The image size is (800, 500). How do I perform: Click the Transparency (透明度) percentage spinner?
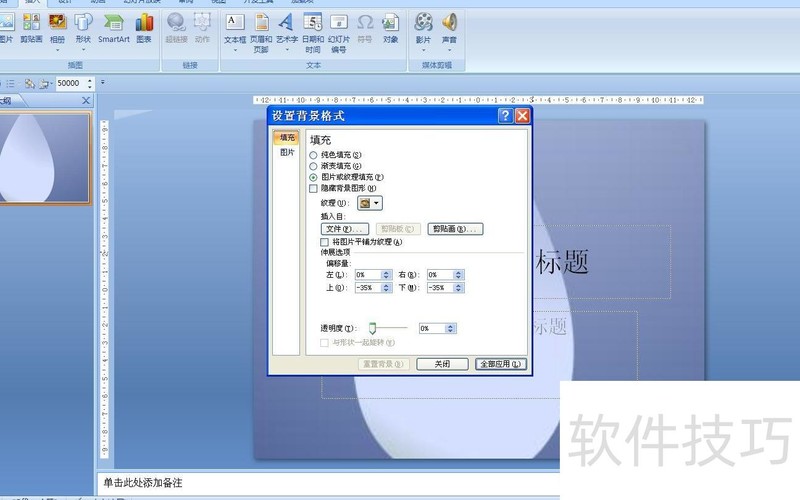point(450,329)
